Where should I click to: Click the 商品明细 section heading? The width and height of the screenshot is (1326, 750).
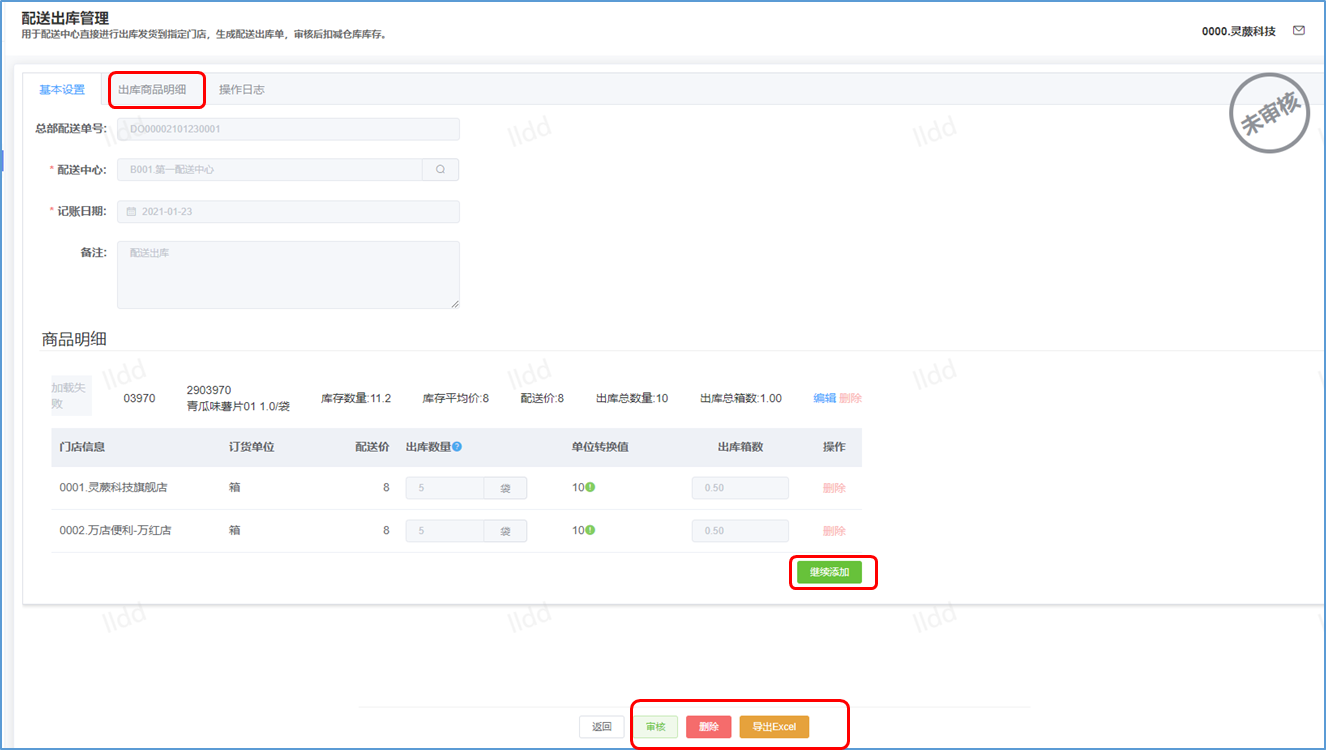point(74,339)
